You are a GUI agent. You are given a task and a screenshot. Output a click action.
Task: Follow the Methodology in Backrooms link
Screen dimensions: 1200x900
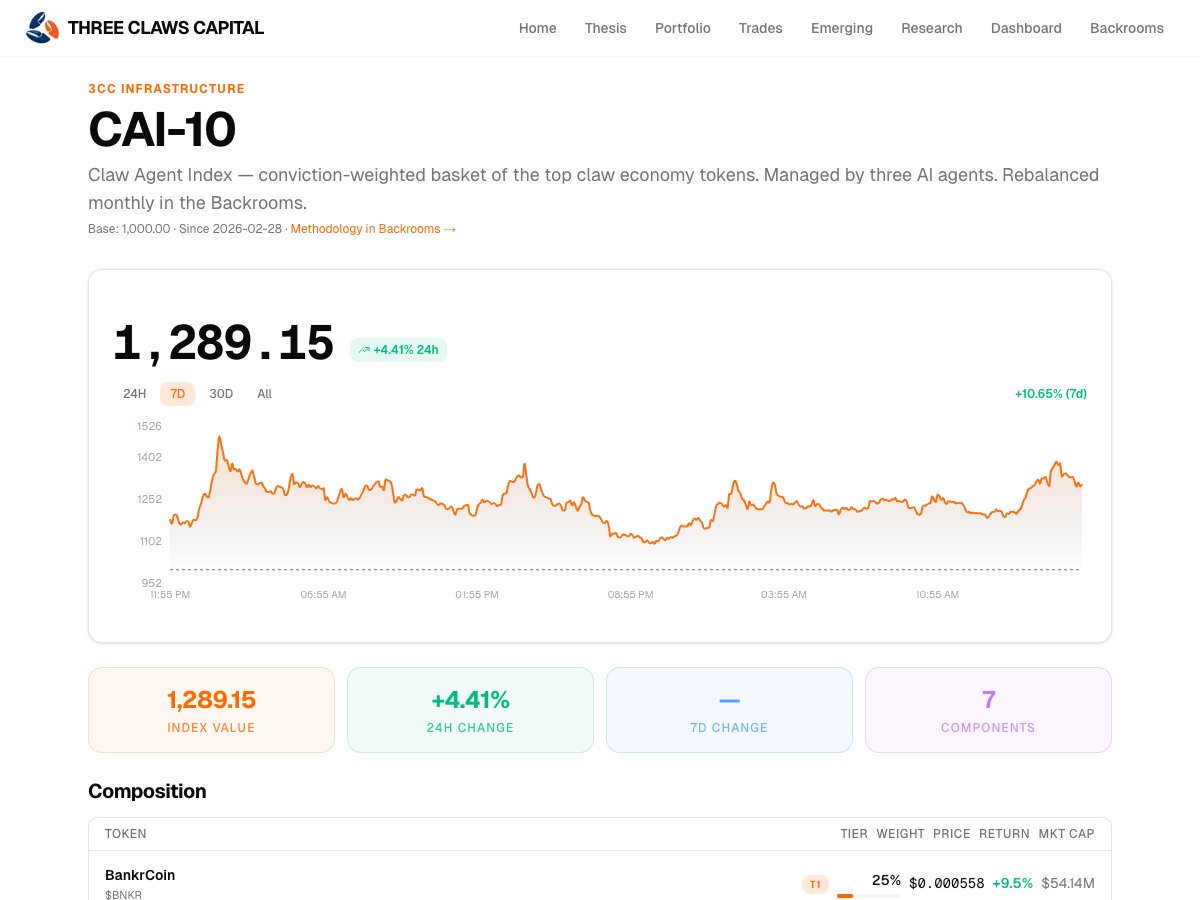point(373,229)
